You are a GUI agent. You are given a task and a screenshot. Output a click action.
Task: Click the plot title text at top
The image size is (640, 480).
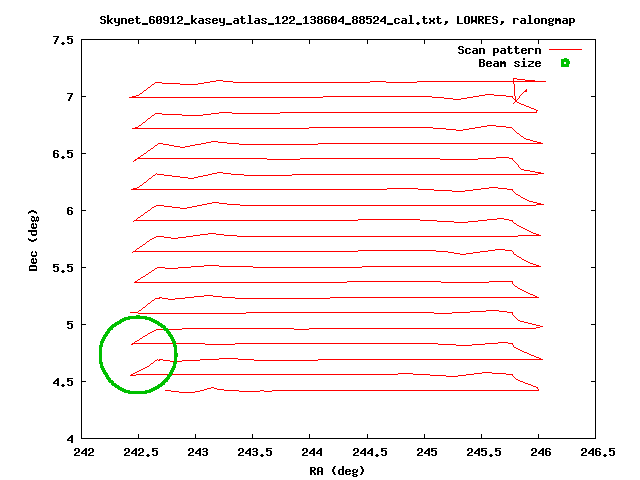[337, 20]
